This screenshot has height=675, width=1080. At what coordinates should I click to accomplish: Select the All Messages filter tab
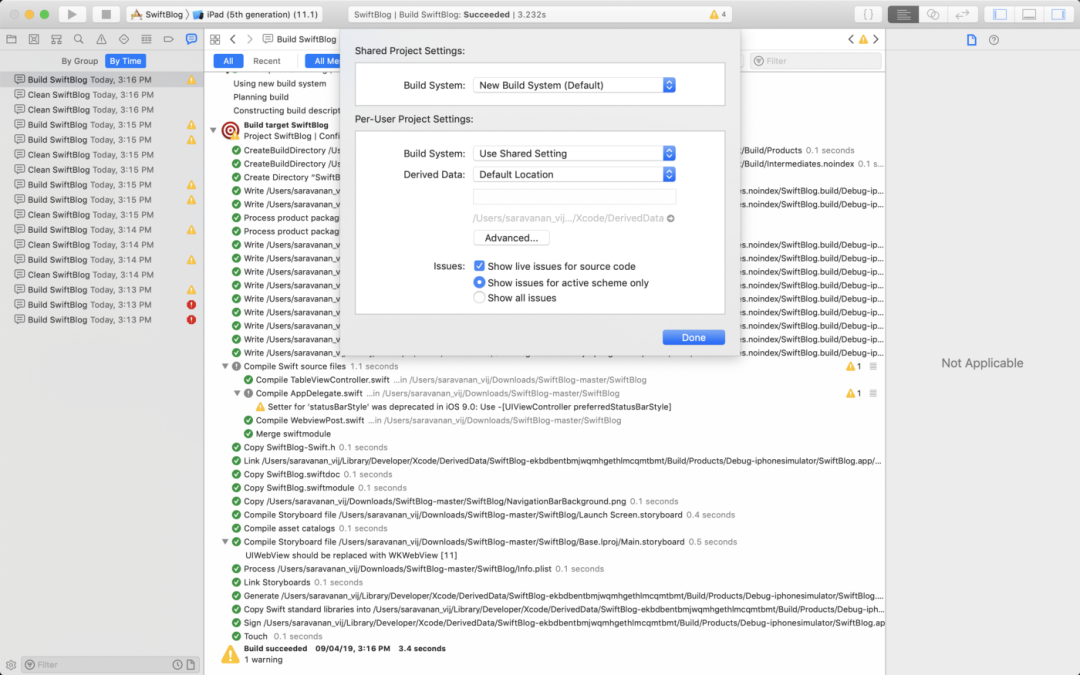point(324,61)
